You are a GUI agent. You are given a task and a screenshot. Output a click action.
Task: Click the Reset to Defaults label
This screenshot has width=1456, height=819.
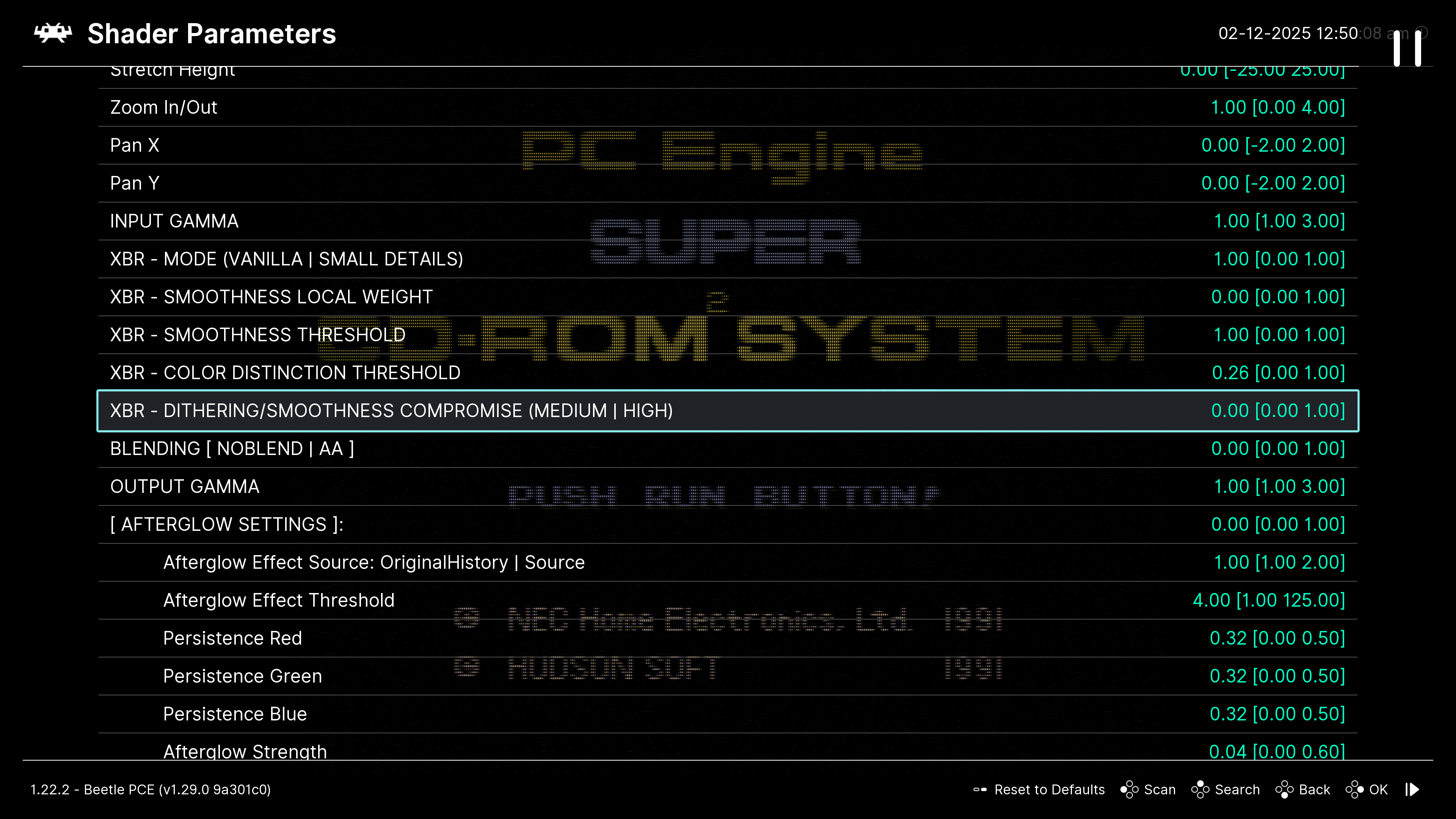click(x=1049, y=789)
